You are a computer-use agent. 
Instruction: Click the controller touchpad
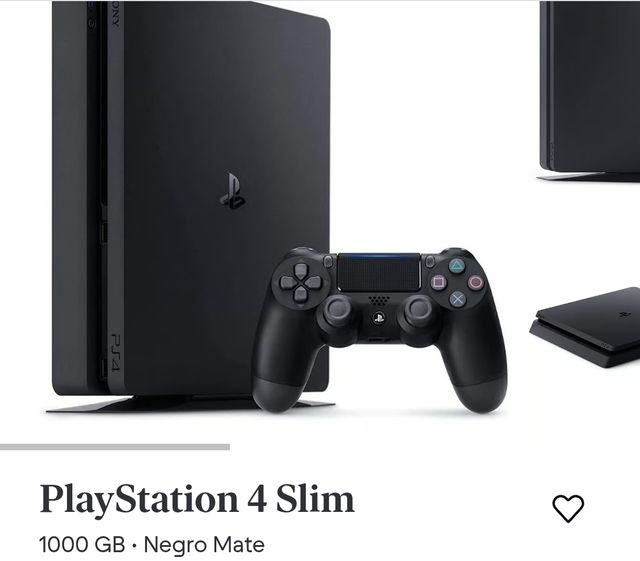(378, 272)
